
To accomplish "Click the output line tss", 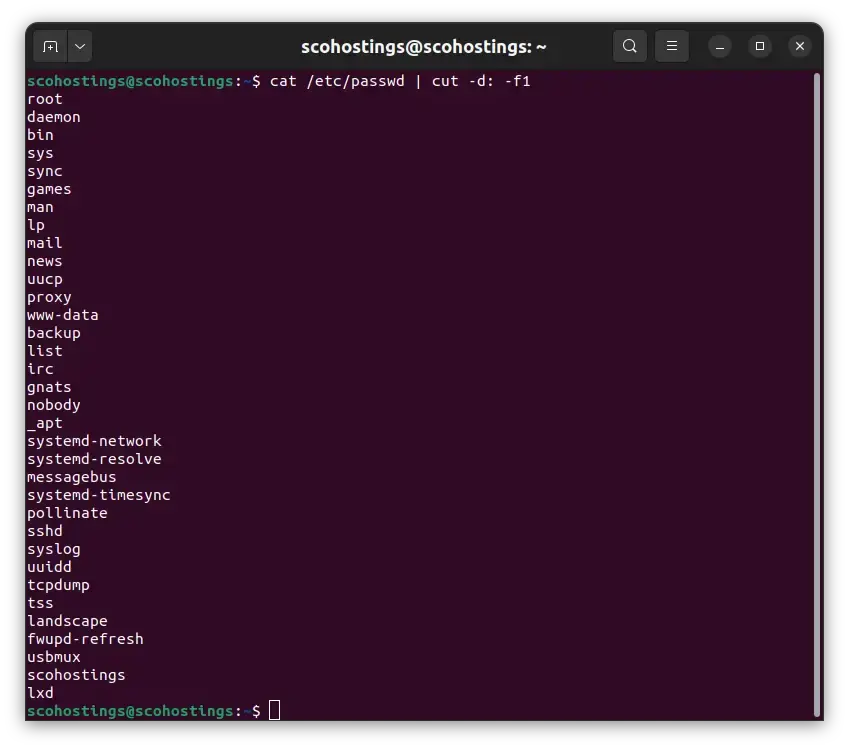I will pyautogui.click(x=40, y=603).
